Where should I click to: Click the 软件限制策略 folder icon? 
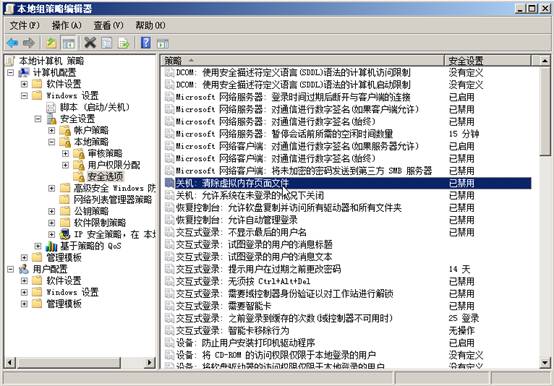tap(65, 223)
